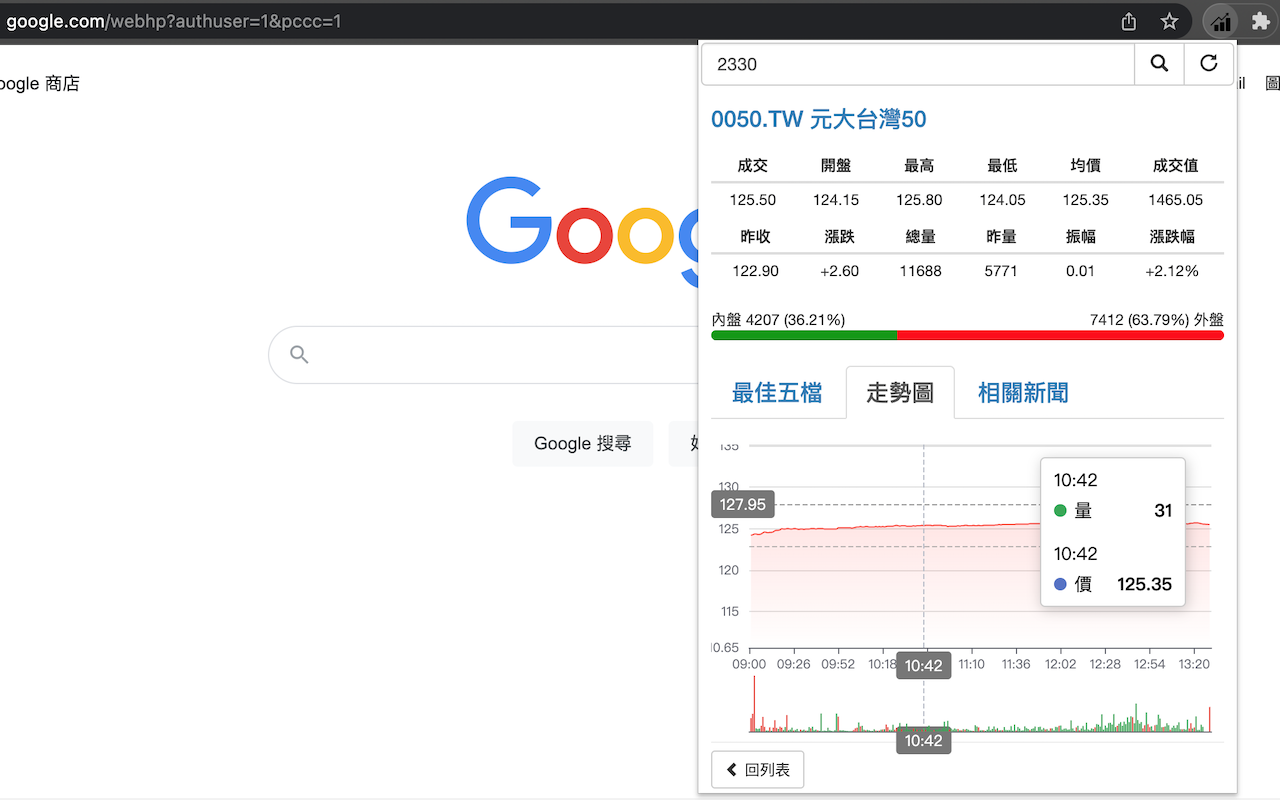Click the 價 125.35 entry in chart tooltip
Image resolution: width=1280 pixels, height=800 pixels.
pos(1113,585)
